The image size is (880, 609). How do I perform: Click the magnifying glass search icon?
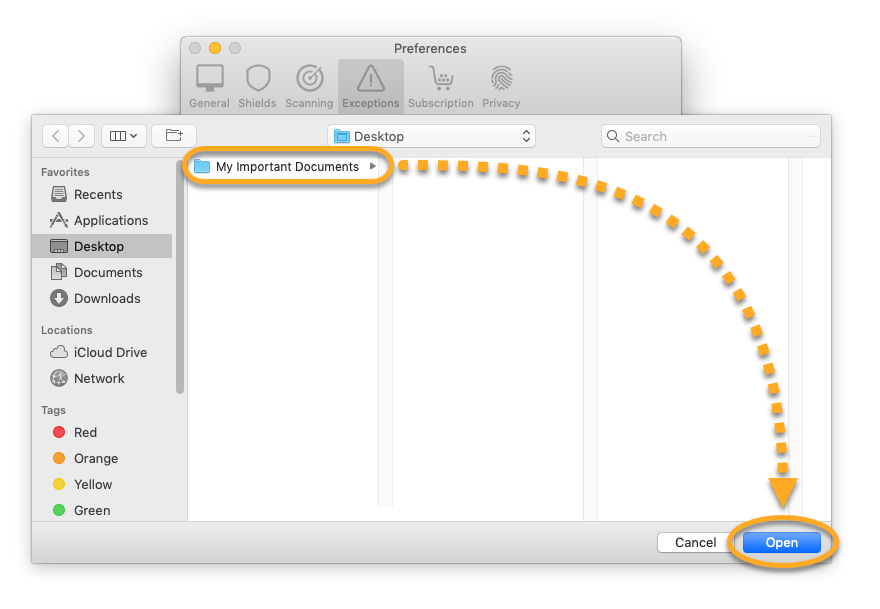click(613, 136)
